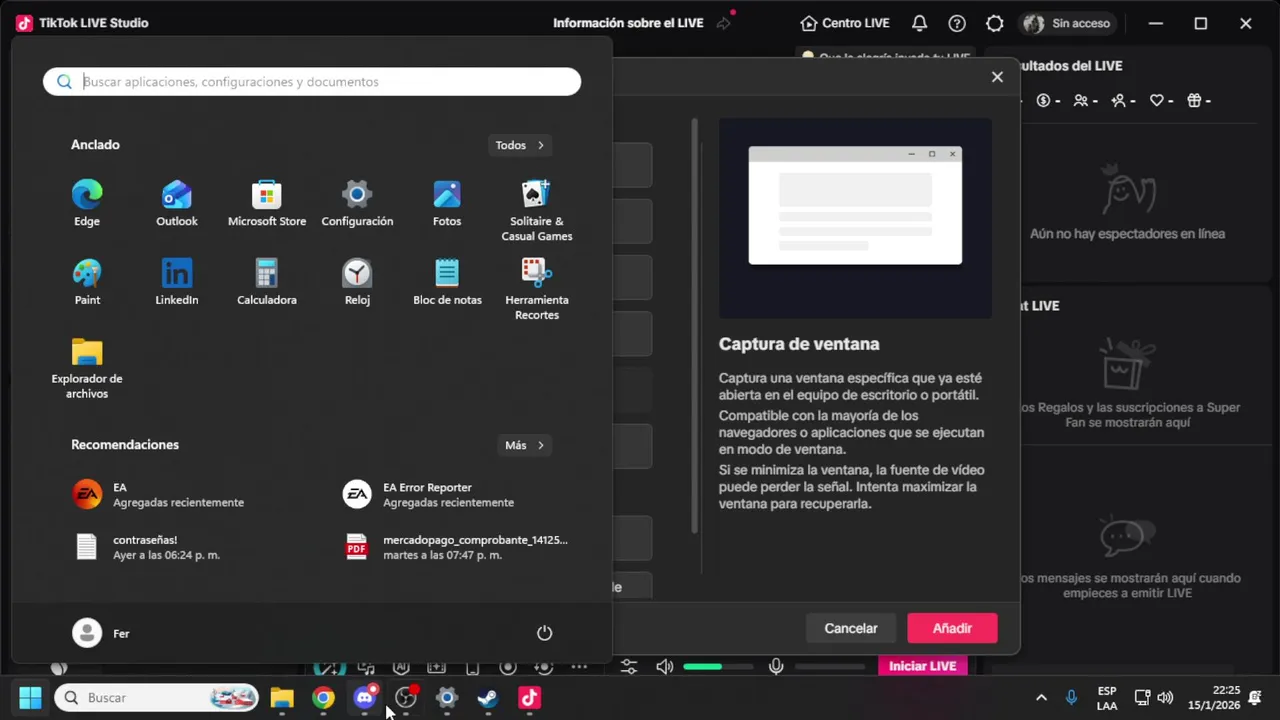Screen dimensions: 1280x720
Task: Click the taskbar Buscar search box
Action: 157,697
